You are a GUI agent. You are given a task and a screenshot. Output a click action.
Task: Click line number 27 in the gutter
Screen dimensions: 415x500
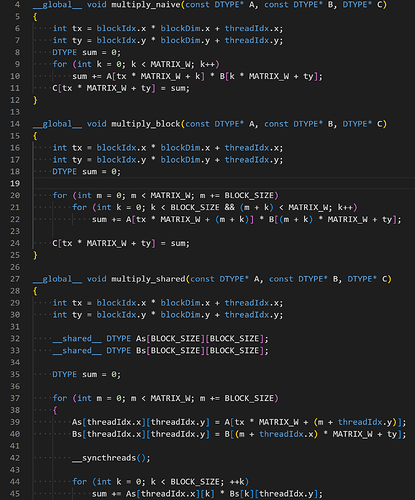point(15,279)
